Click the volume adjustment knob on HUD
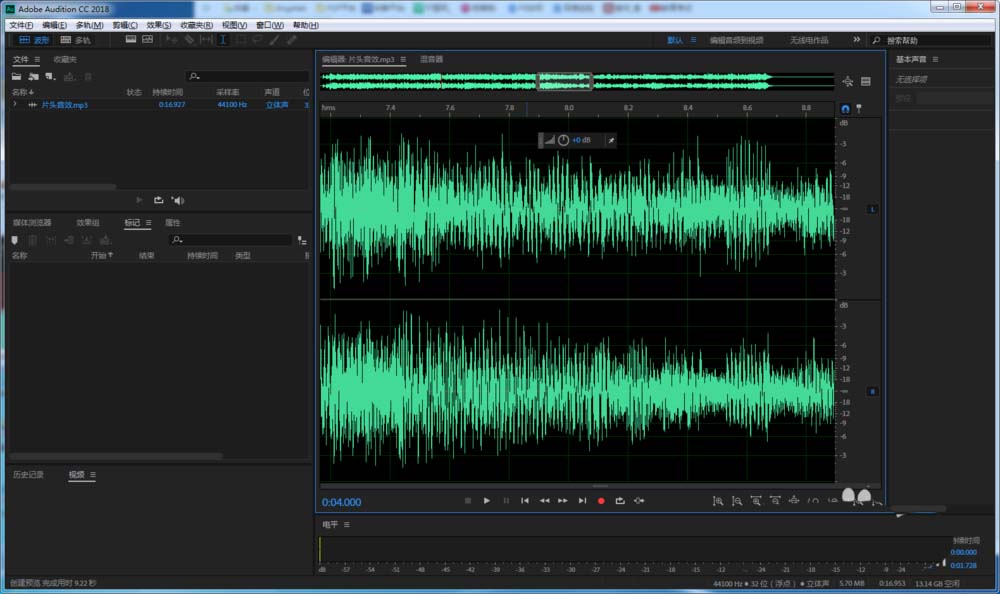This screenshot has width=1000, height=594. (563, 140)
